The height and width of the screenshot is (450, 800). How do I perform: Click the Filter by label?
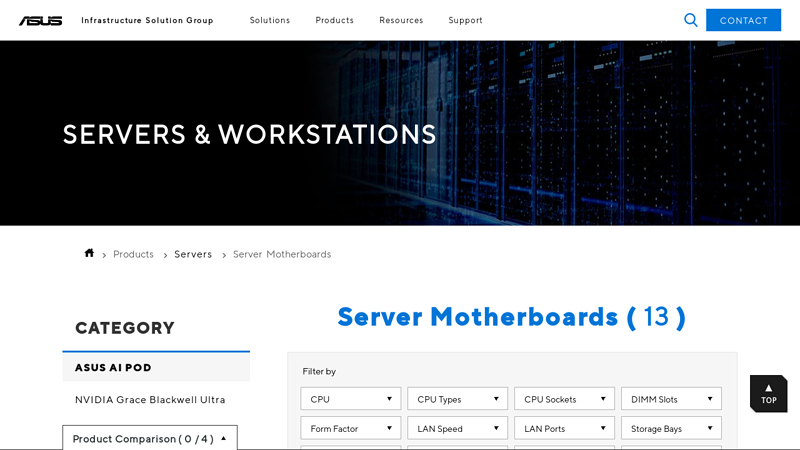(x=319, y=371)
